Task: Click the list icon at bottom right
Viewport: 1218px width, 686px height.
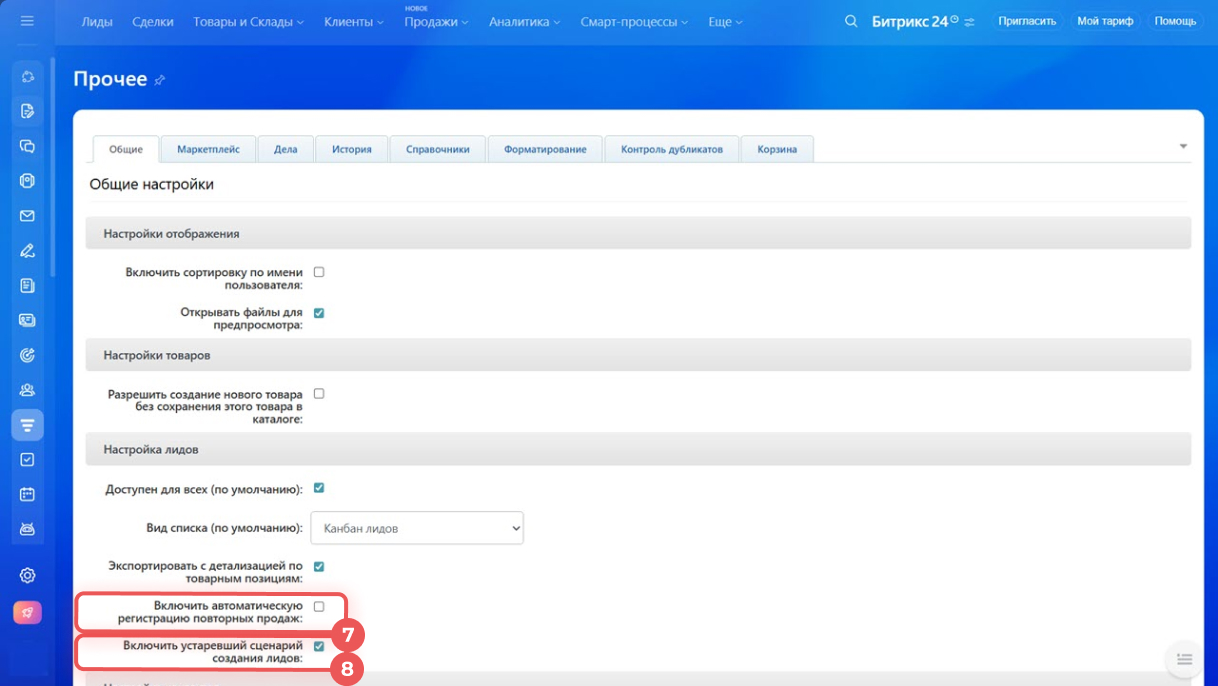Action: pyautogui.click(x=1185, y=659)
